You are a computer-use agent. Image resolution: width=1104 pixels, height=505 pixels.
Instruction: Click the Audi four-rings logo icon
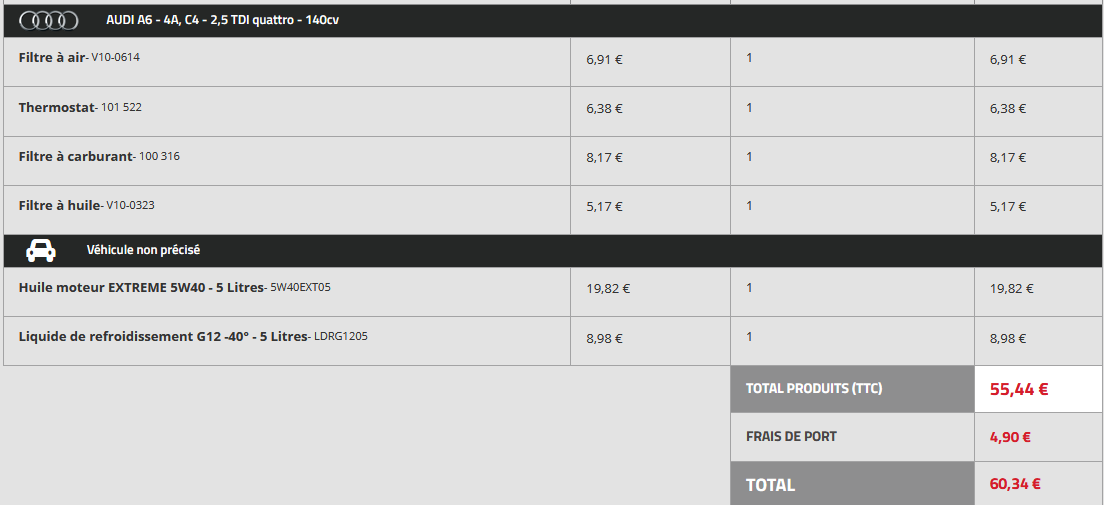[x=48, y=20]
